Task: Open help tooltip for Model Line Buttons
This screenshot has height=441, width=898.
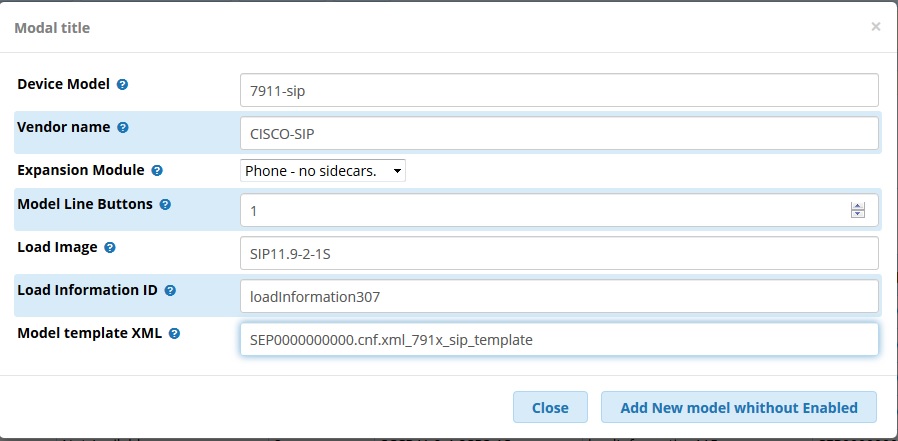Action: click(165, 204)
